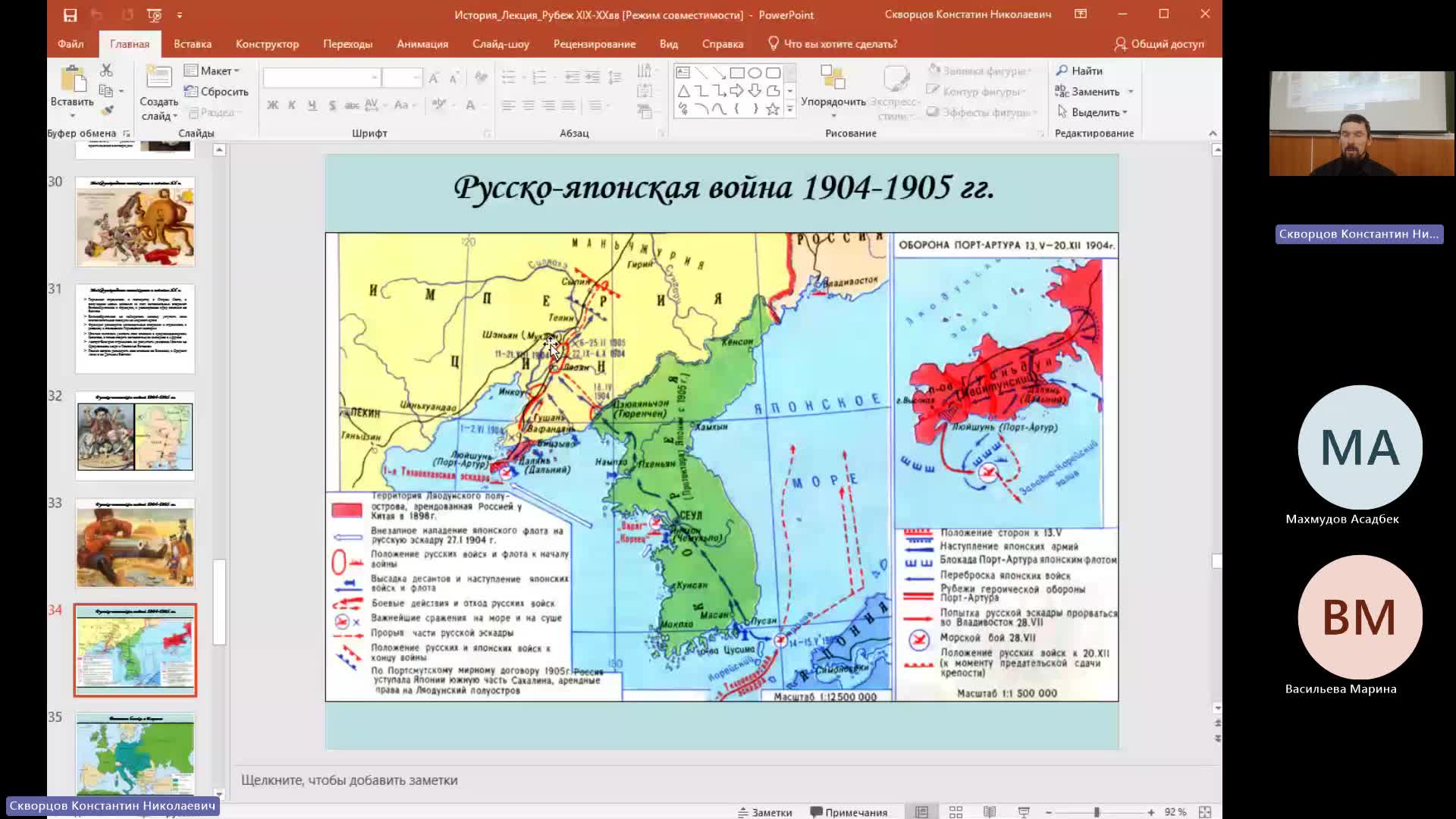The height and width of the screenshot is (819, 1456).
Task: Decrease the list indent level
Action: (x=573, y=77)
